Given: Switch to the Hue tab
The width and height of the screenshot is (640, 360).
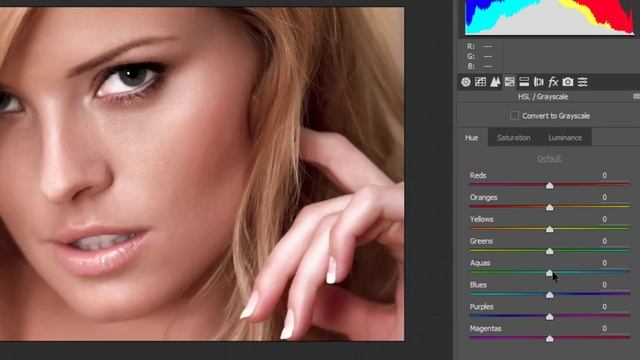Looking at the screenshot, I should pos(471,138).
